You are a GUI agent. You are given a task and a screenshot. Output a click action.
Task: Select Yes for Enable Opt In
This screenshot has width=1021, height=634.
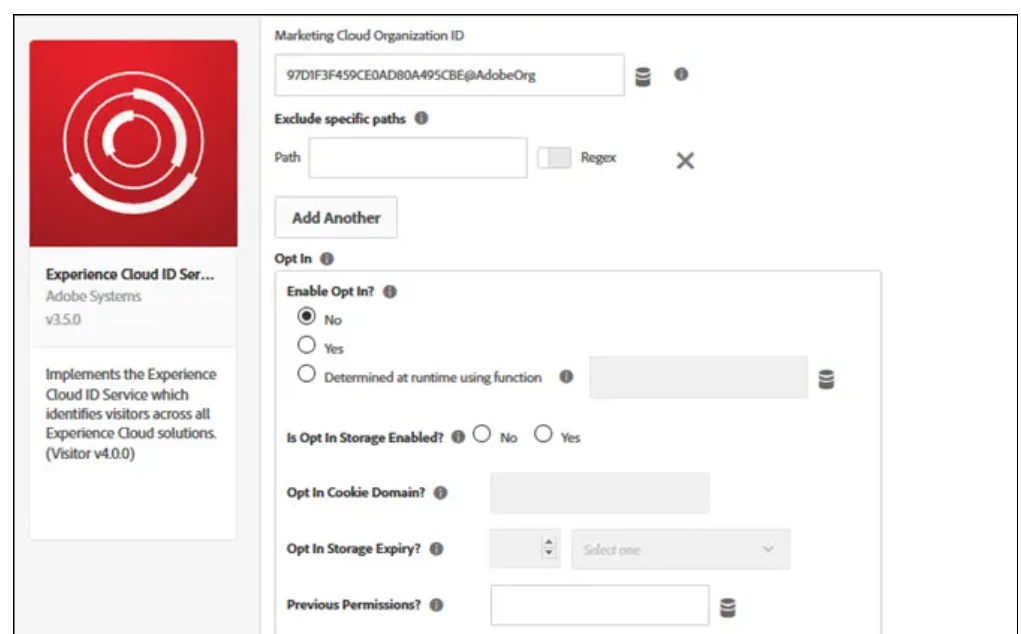(x=306, y=345)
